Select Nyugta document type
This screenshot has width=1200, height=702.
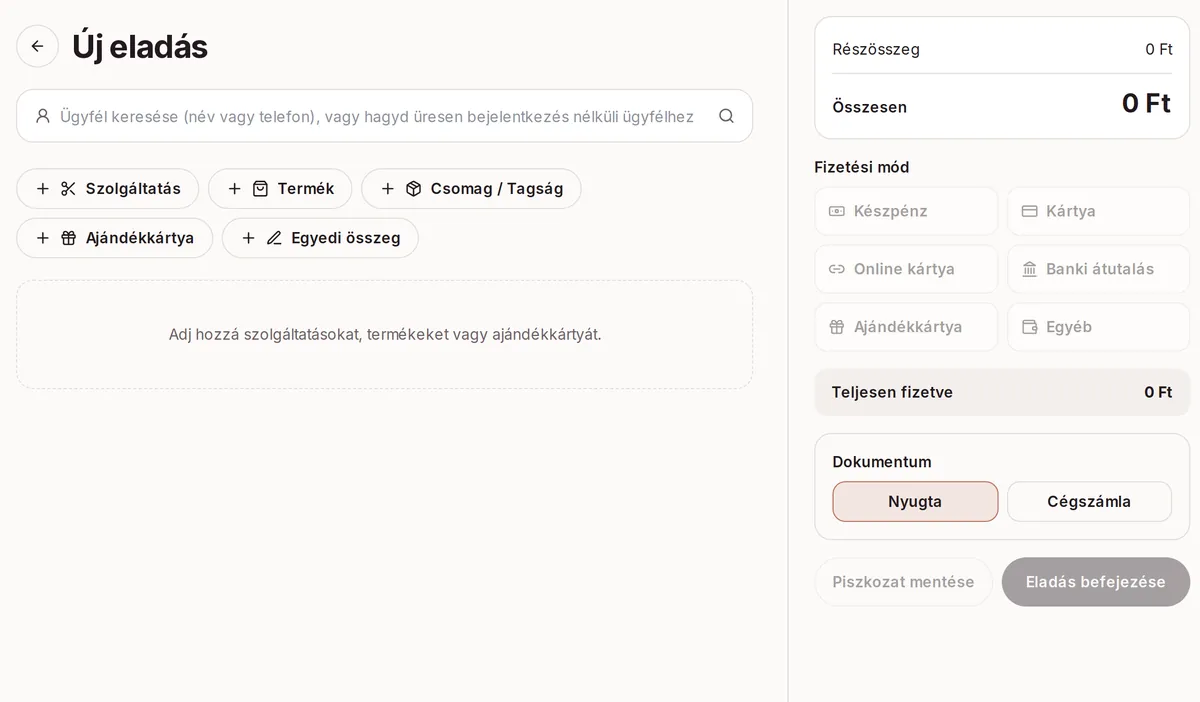915,501
